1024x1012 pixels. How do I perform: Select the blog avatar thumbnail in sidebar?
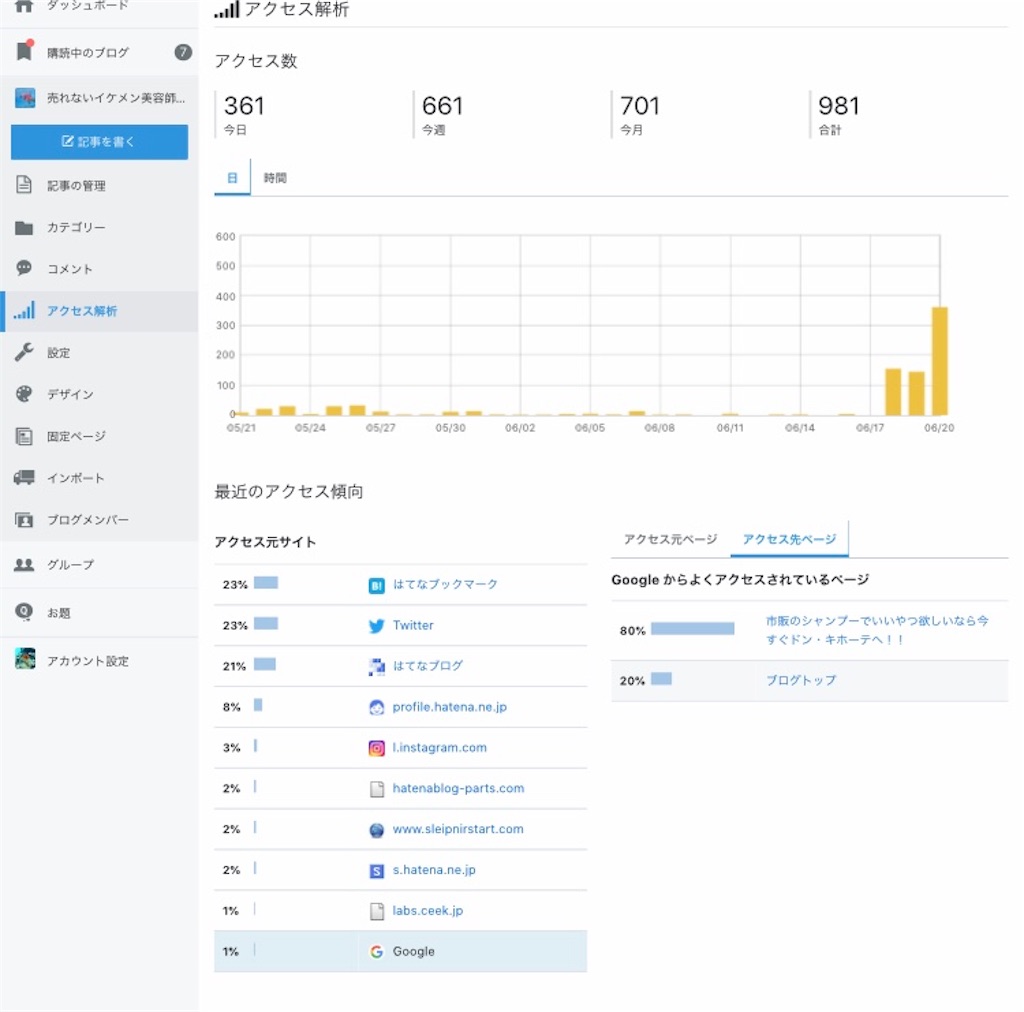(25, 98)
